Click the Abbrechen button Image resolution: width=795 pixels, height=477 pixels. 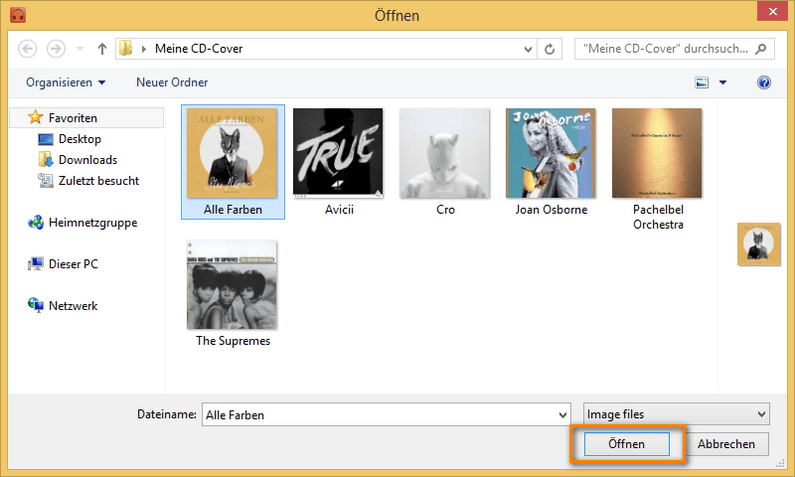point(726,444)
